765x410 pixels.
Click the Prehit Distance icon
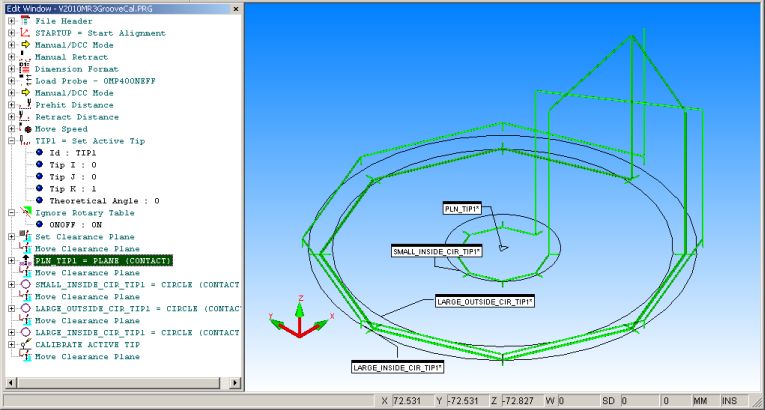pyautogui.click(x=25, y=105)
